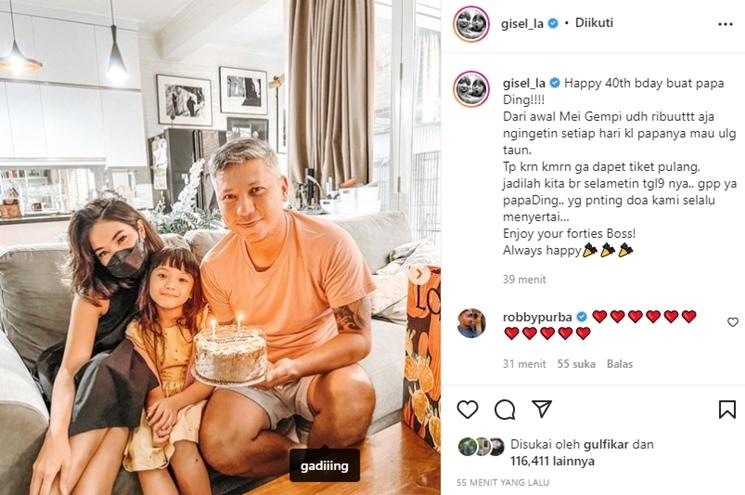
Task: Go to next photo carousel arrow
Action: pos(420,274)
